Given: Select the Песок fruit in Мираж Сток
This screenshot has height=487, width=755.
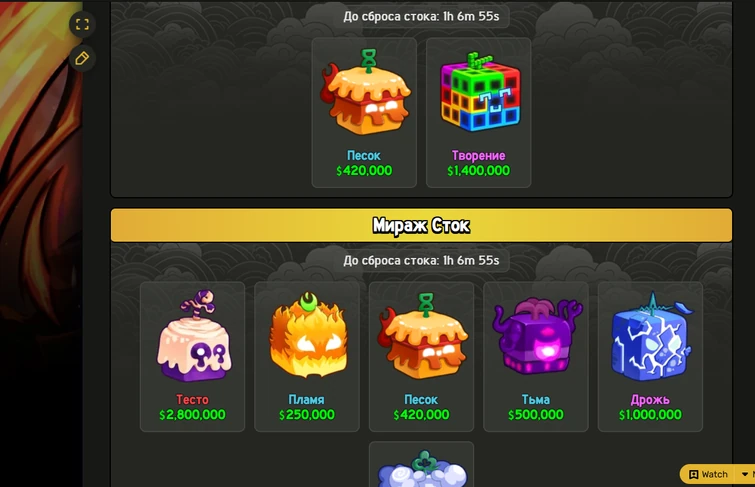Looking at the screenshot, I should (422, 336).
